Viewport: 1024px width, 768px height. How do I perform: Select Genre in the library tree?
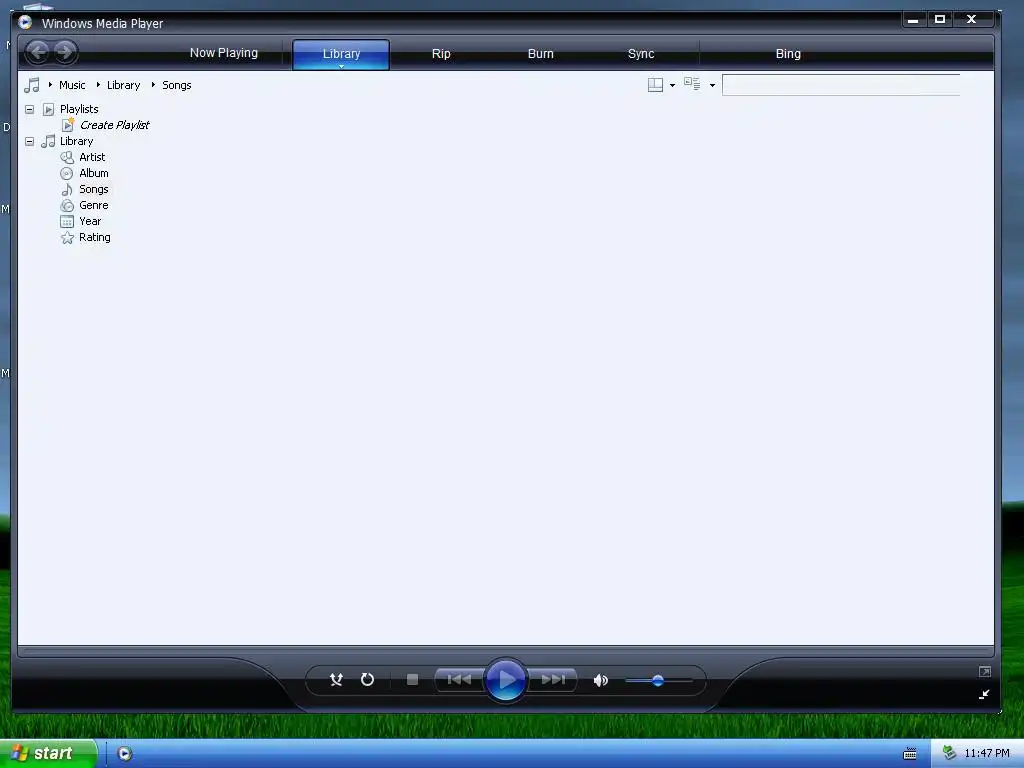(x=93, y=205)
